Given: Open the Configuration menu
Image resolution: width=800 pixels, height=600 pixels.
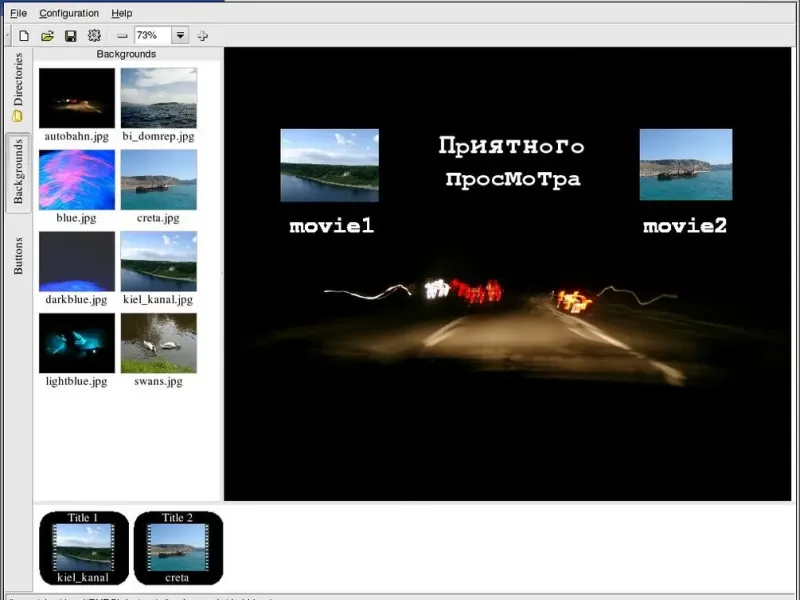Looking at the screenshot, I should (x=69, y=13).
